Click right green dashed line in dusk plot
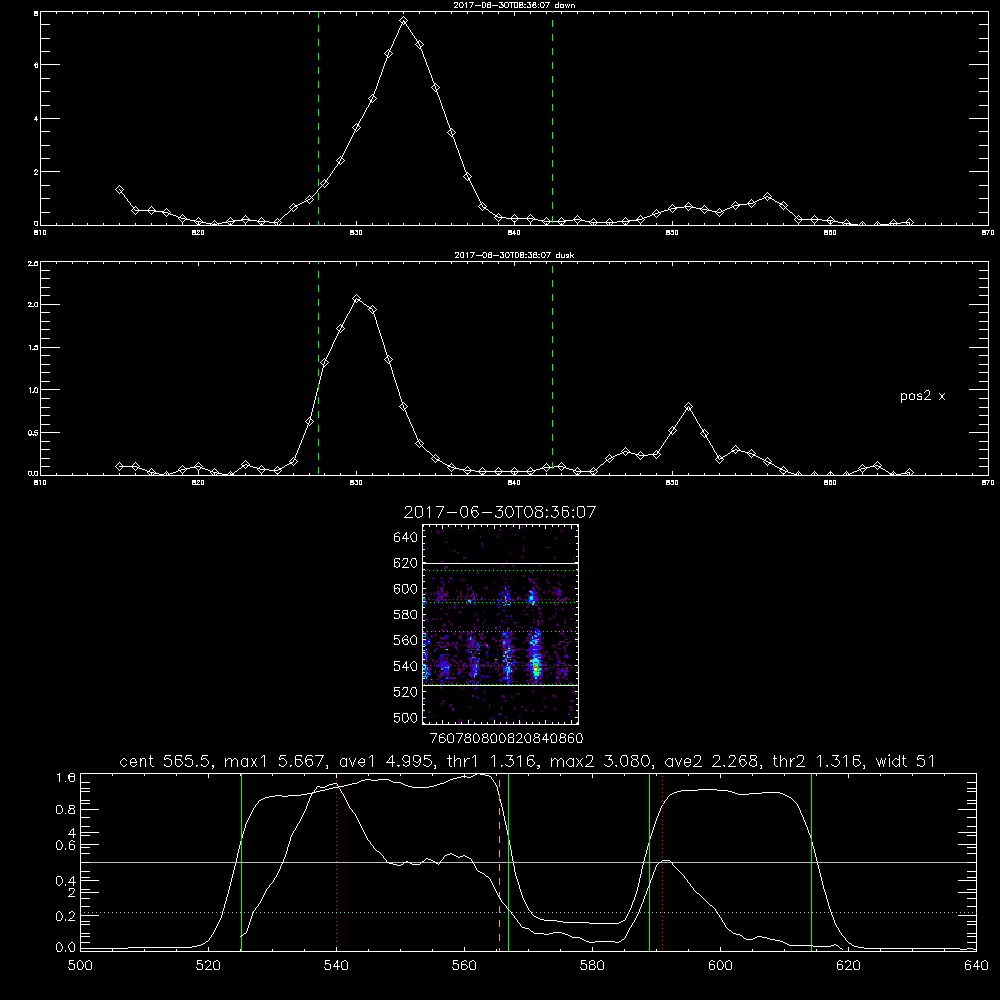 click(x=552, y=370)
